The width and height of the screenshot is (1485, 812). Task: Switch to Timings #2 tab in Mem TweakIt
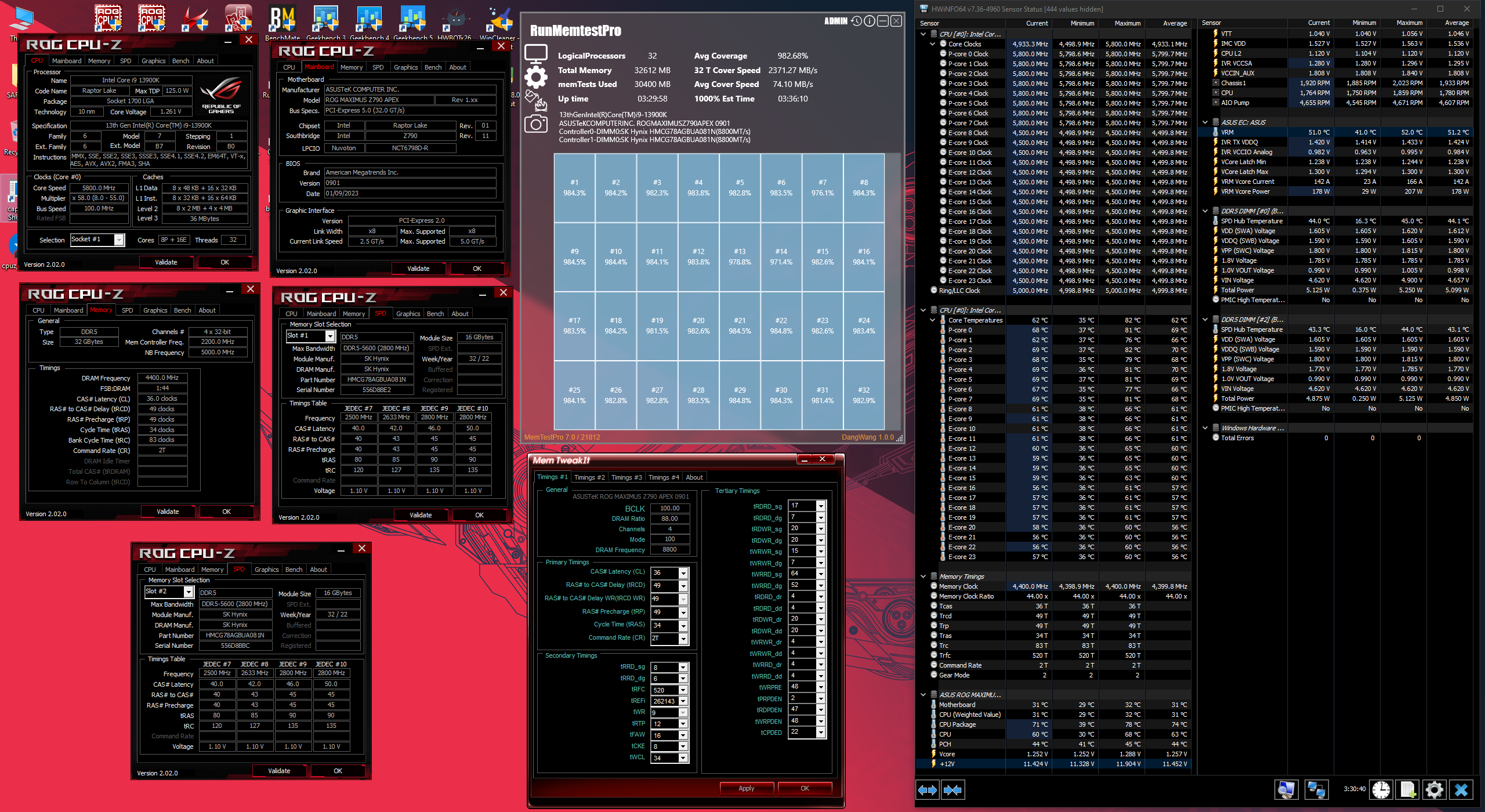coord(589,477)
